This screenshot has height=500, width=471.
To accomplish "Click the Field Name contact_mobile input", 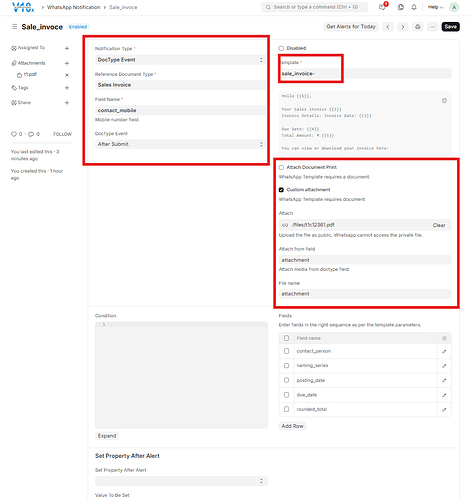I will pyautogui.click(x=180, y=110).
